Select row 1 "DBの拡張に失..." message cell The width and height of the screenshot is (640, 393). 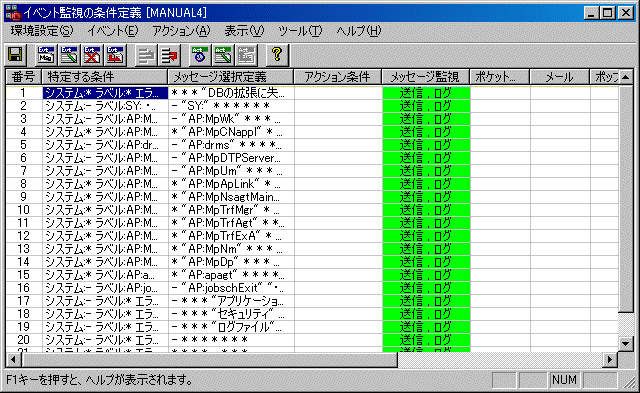[x=231, y=93]
